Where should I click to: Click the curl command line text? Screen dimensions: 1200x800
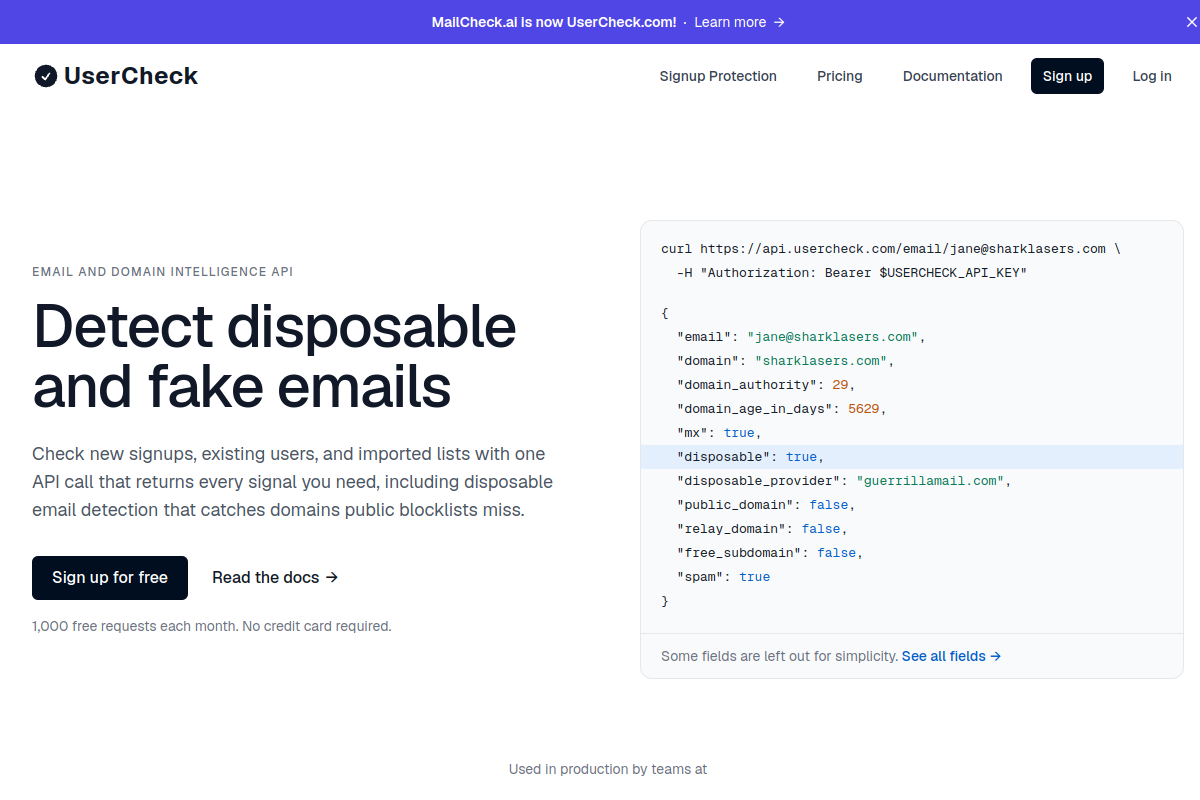(891, 249)
